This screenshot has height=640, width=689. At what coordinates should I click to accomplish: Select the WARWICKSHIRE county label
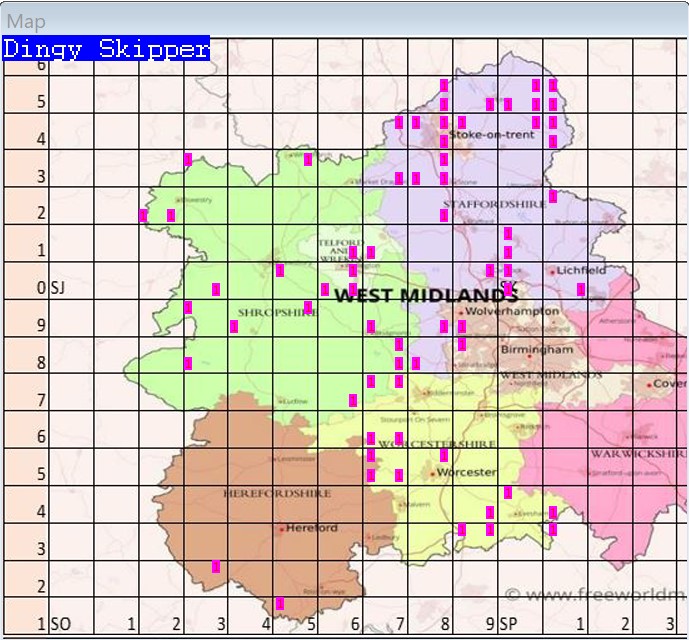[637, 453]
